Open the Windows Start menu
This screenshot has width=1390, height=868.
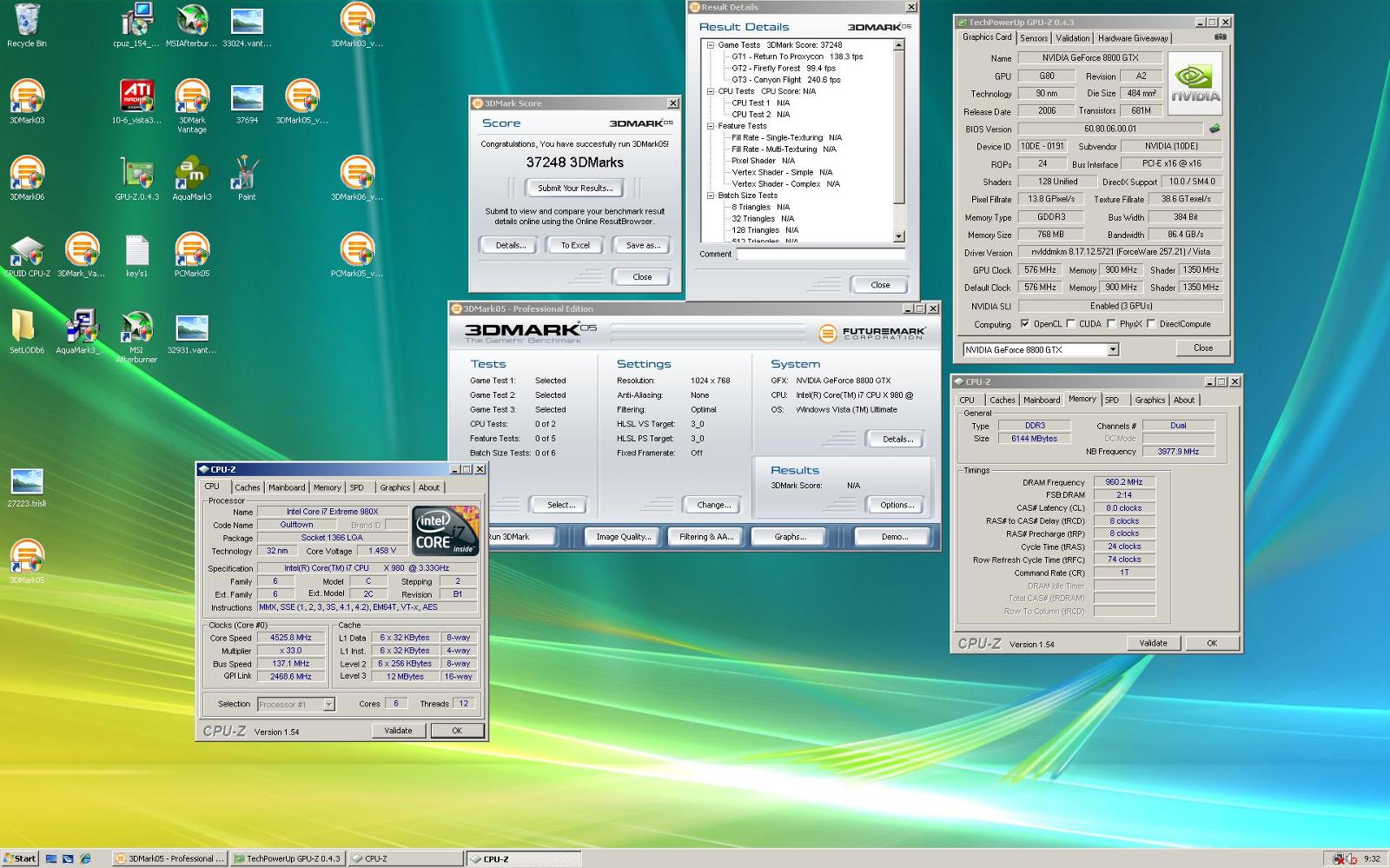click(20, 858)
